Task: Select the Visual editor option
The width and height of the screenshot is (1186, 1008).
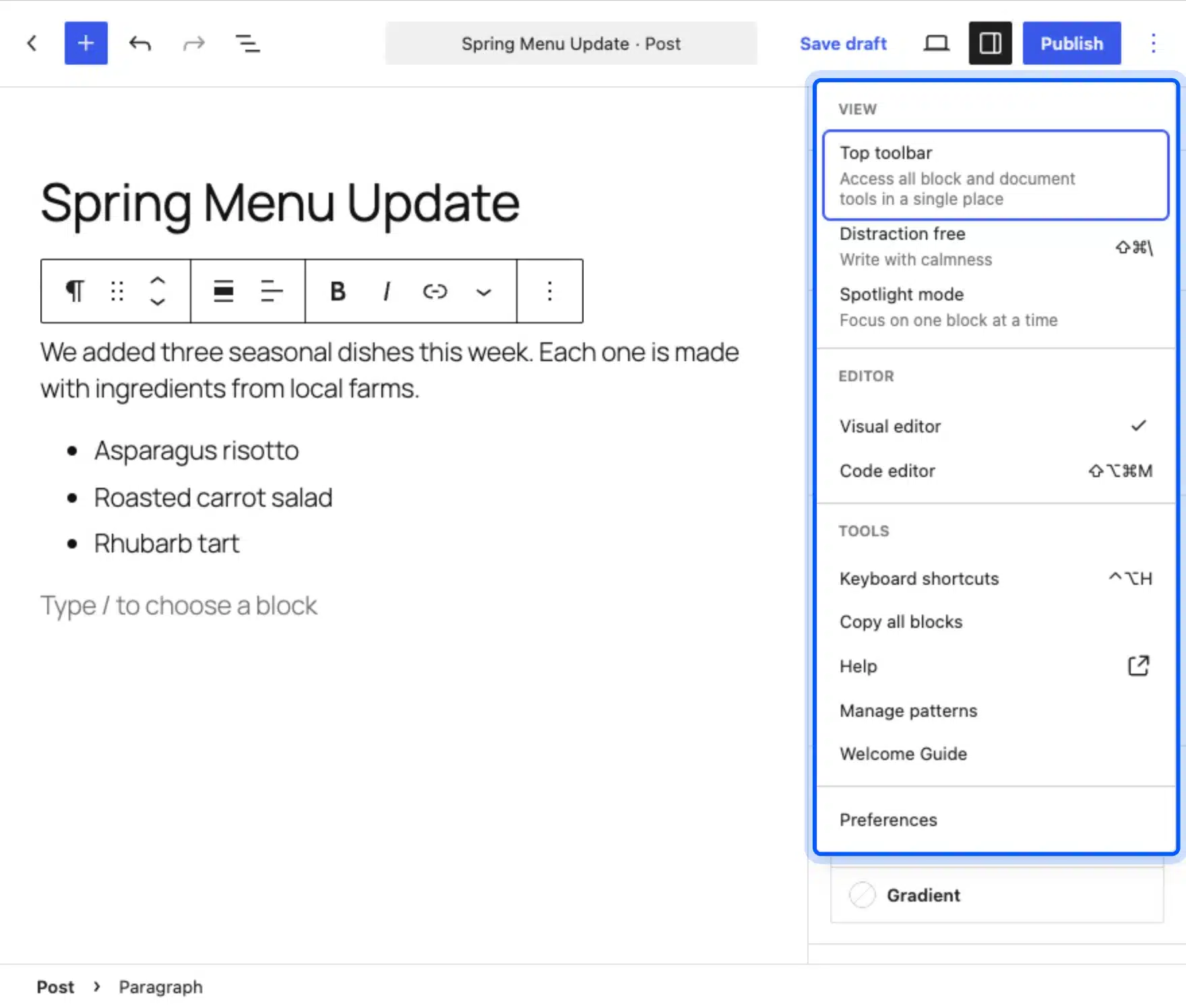Action: tap(995, 426)
